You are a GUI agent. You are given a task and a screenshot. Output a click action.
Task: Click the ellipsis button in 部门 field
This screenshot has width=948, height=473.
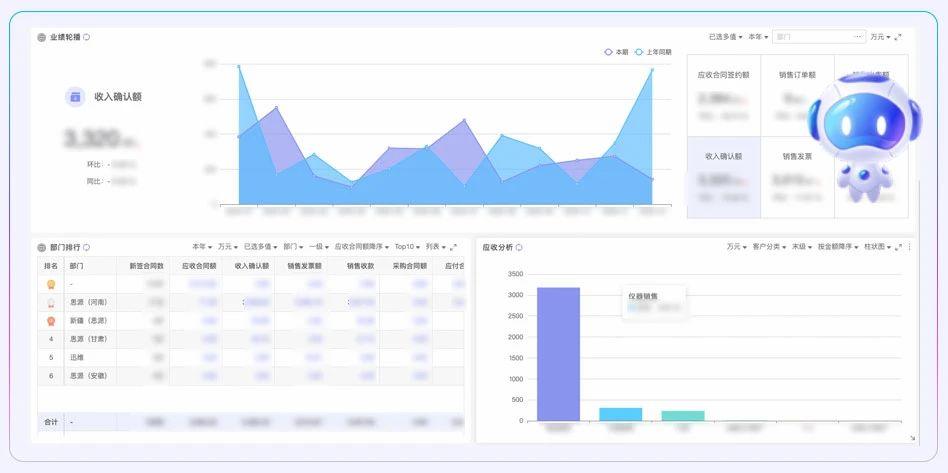(x=857, y=37)
